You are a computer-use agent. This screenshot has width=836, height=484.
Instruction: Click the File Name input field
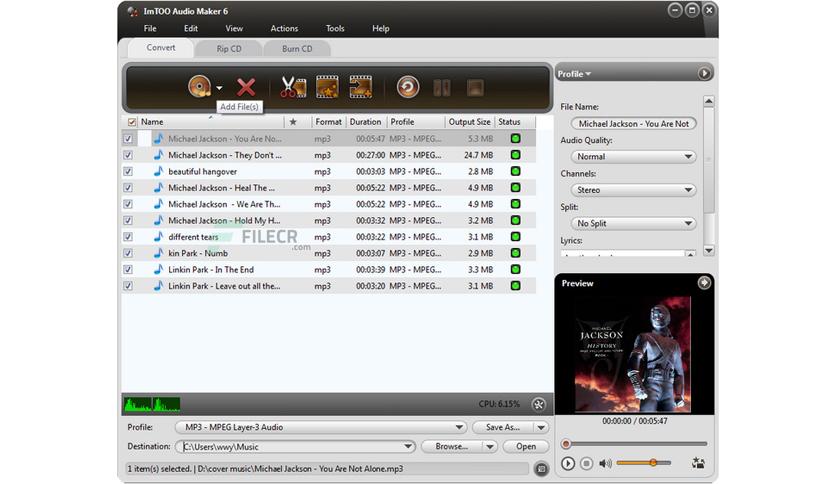tap(633, 124)
